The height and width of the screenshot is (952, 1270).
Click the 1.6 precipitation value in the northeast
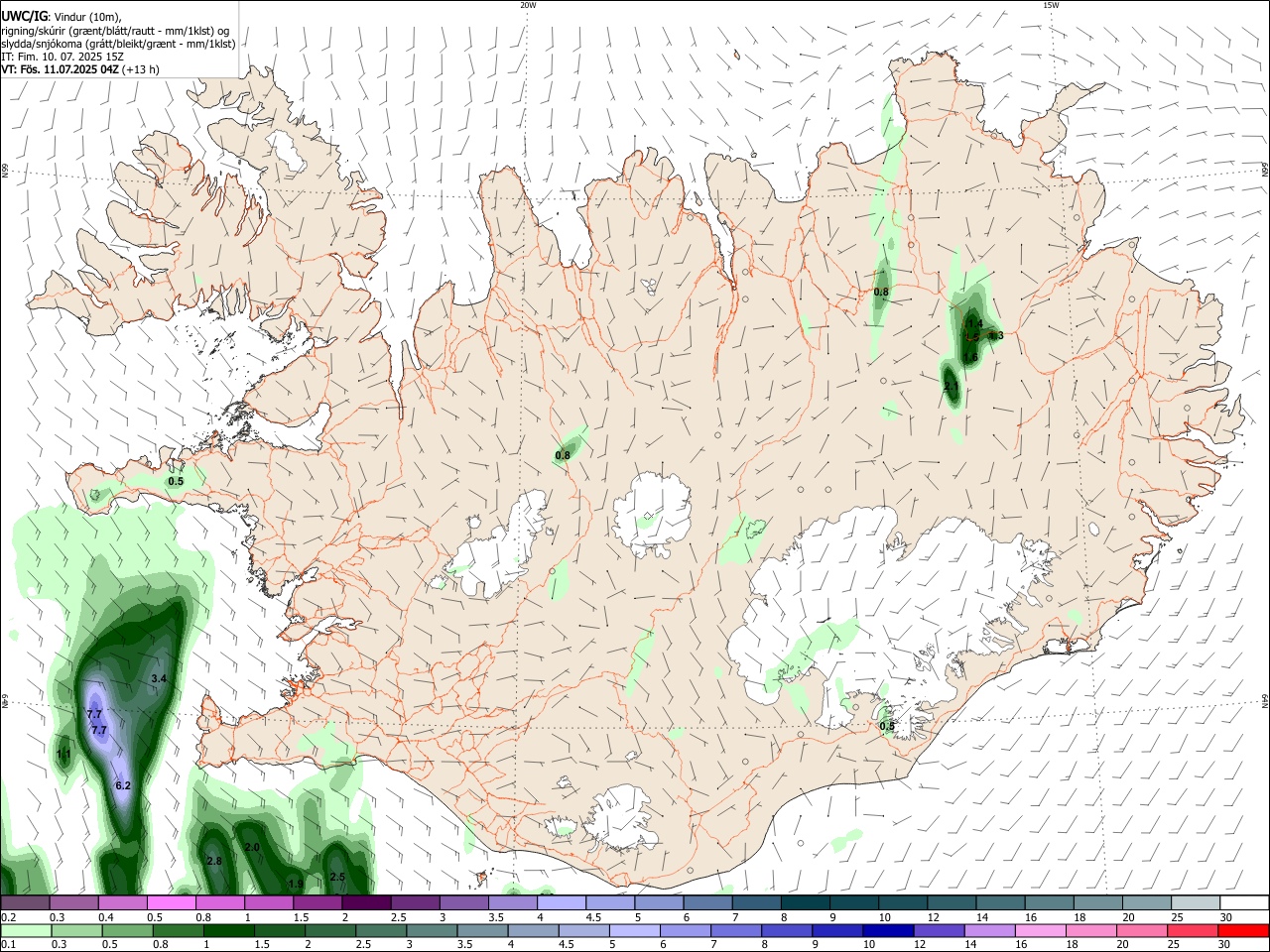(x=970, y=357)
